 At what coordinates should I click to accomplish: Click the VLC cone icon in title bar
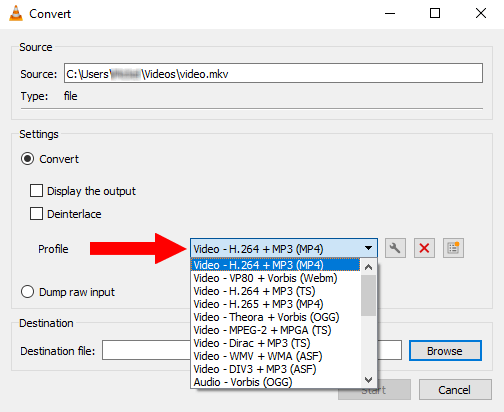pyautogui.click(x=16, y=14)
